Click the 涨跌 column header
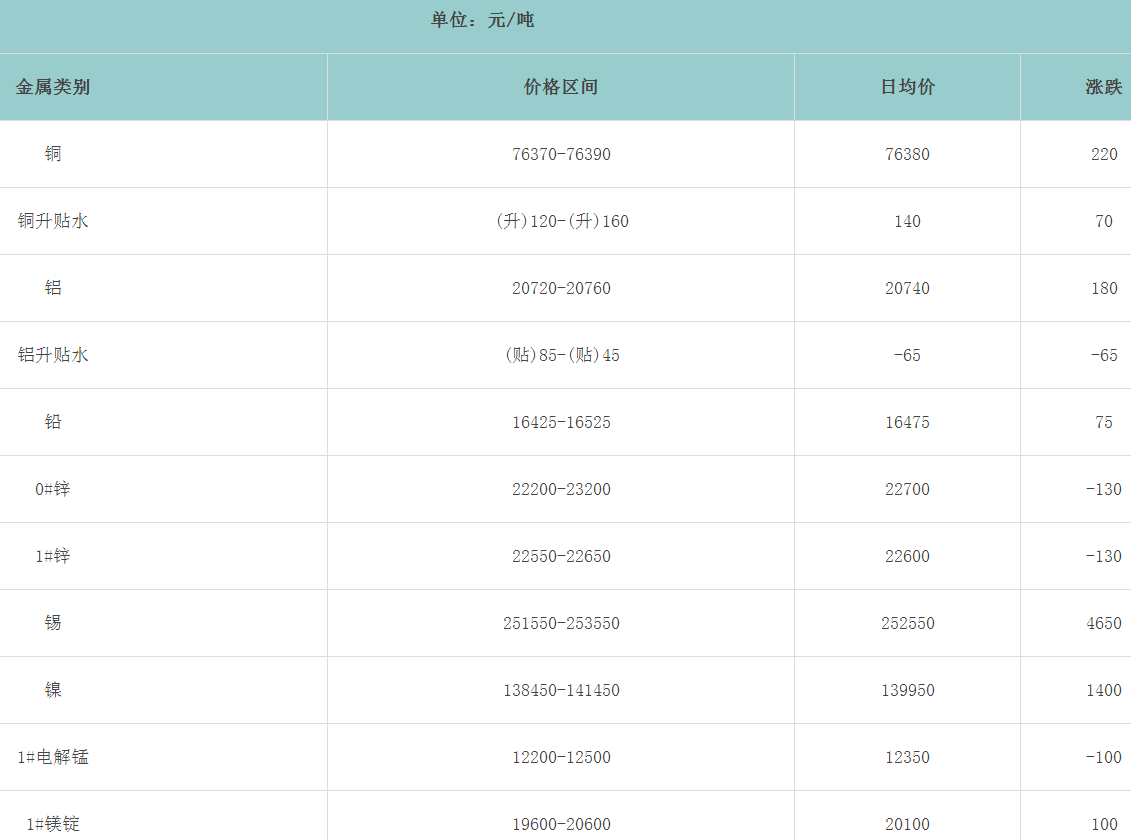The height and width of the screenshot is (840, 1131). [1103, 87]
